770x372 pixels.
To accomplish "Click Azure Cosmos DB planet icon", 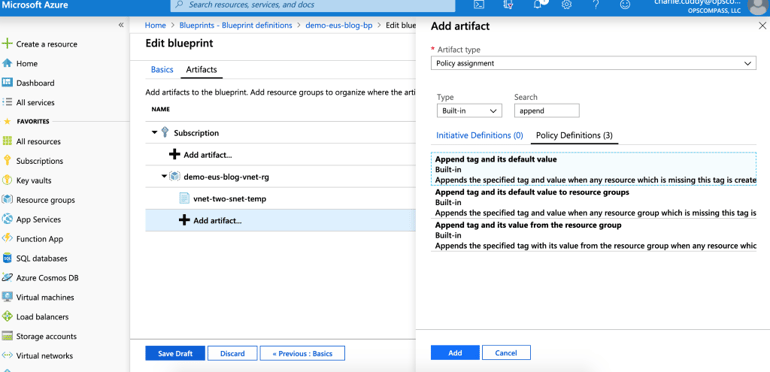I will pyautogui.click(x=7, y=277).
